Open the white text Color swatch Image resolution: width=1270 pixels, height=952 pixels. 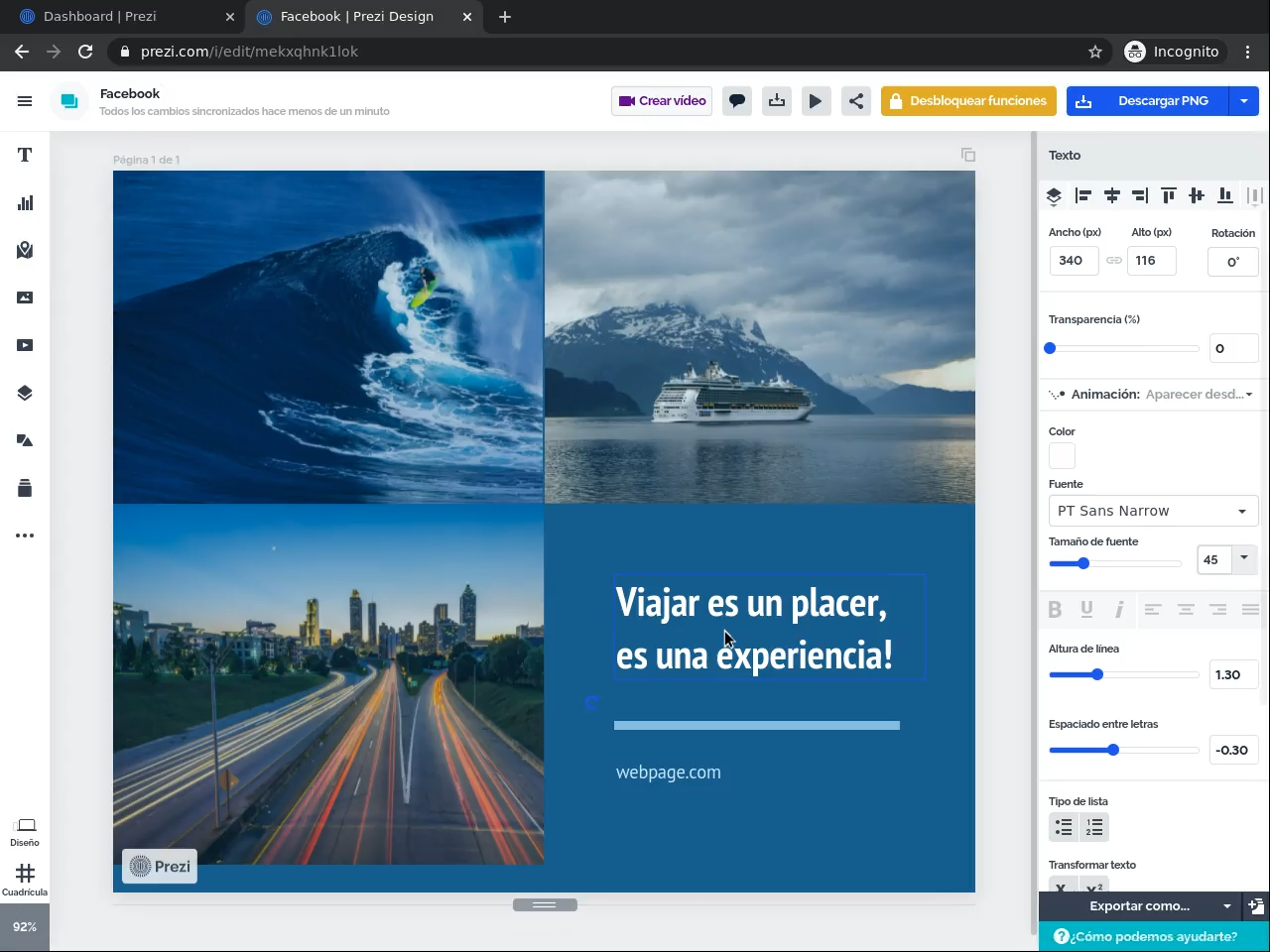coord(1062,455)
